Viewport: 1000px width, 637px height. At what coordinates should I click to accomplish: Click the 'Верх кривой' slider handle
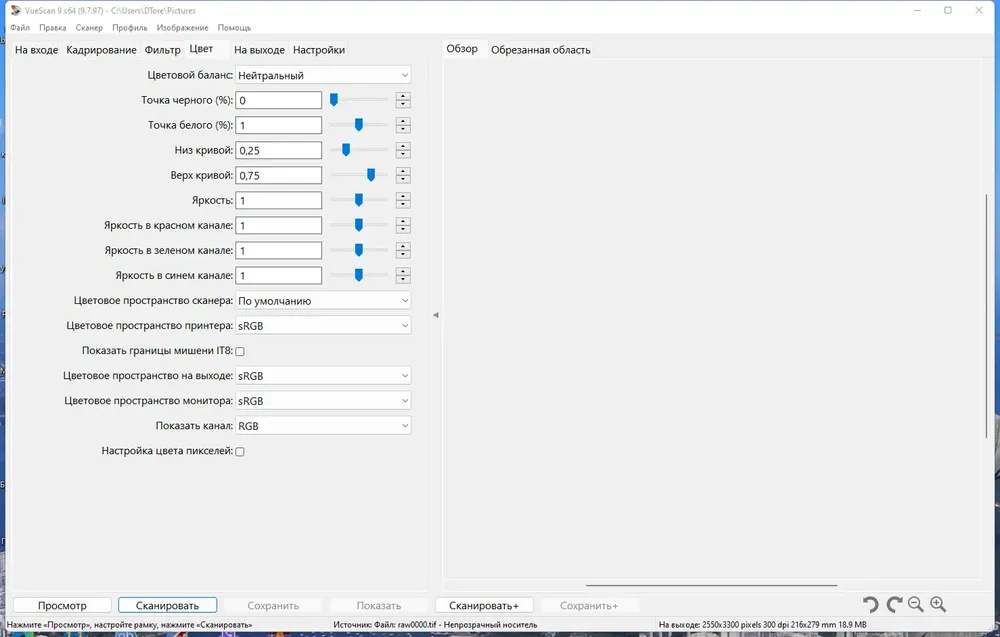tap(371, 175)
